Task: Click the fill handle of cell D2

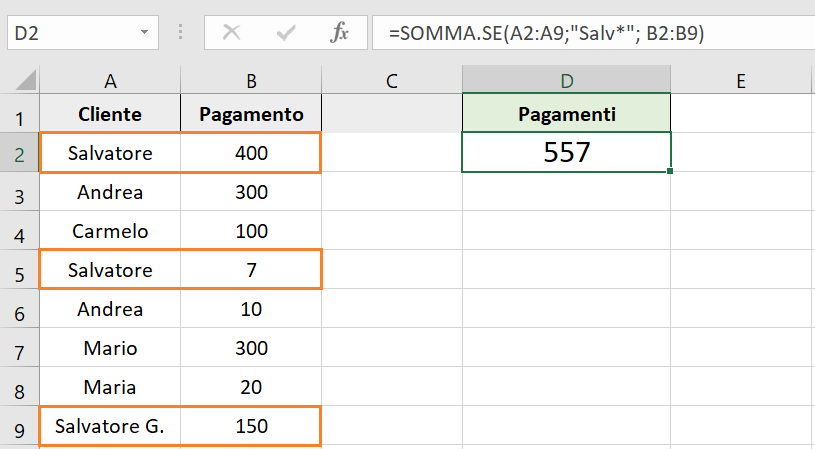Action: click(670, 171)
